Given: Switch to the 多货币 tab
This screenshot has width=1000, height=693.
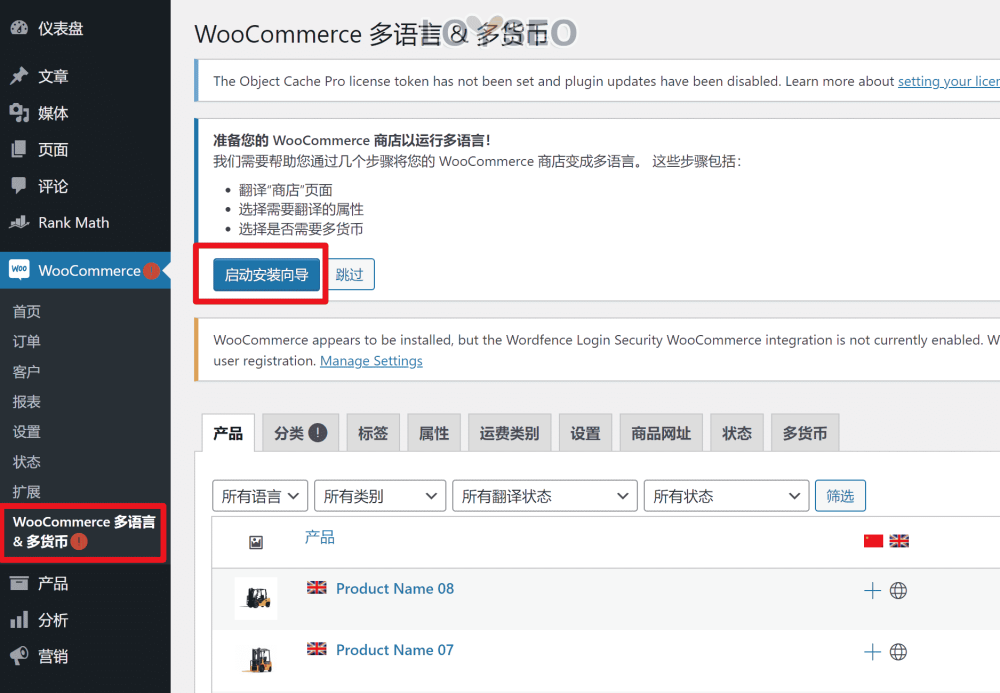Looking at the screenshot, I should [805, 433].
